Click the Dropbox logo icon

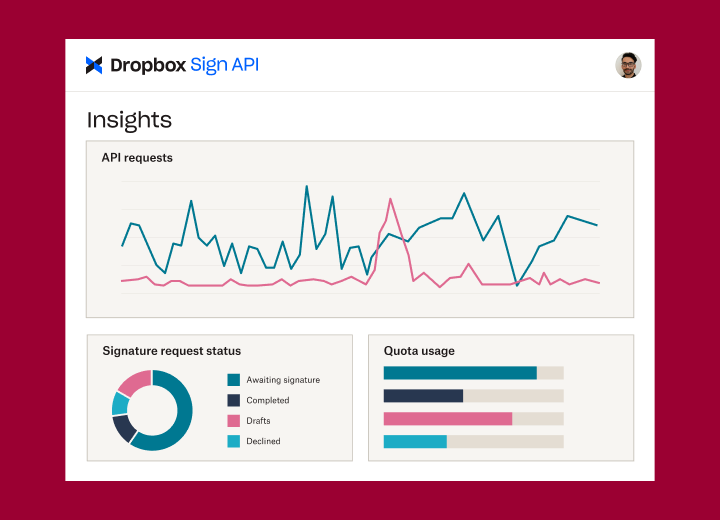[94, 65]
